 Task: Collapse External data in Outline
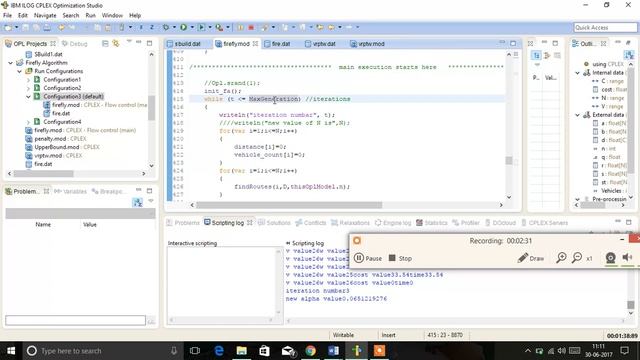pyautogui.click(x=578, y=115)
